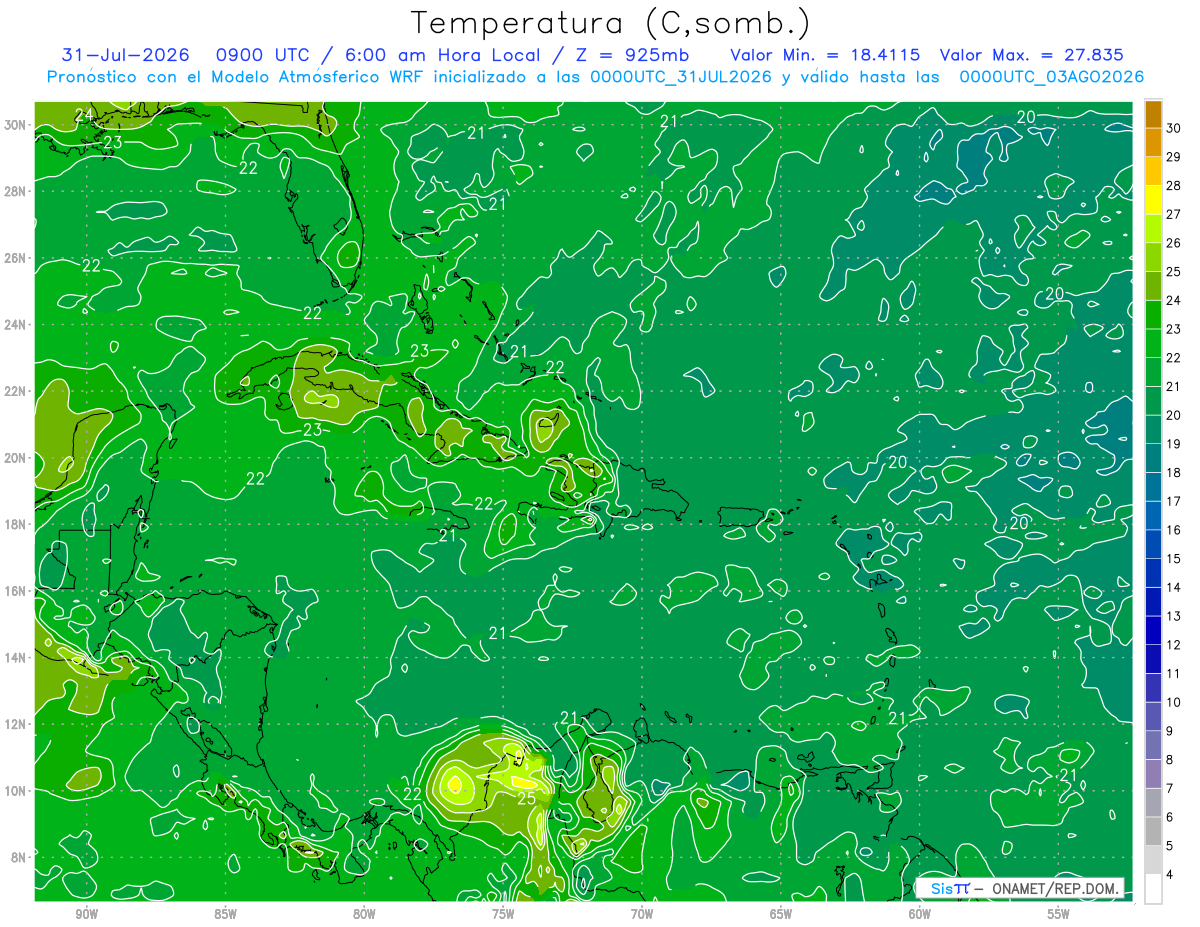Click legend color band between 5 and 6

[1153, 831]
